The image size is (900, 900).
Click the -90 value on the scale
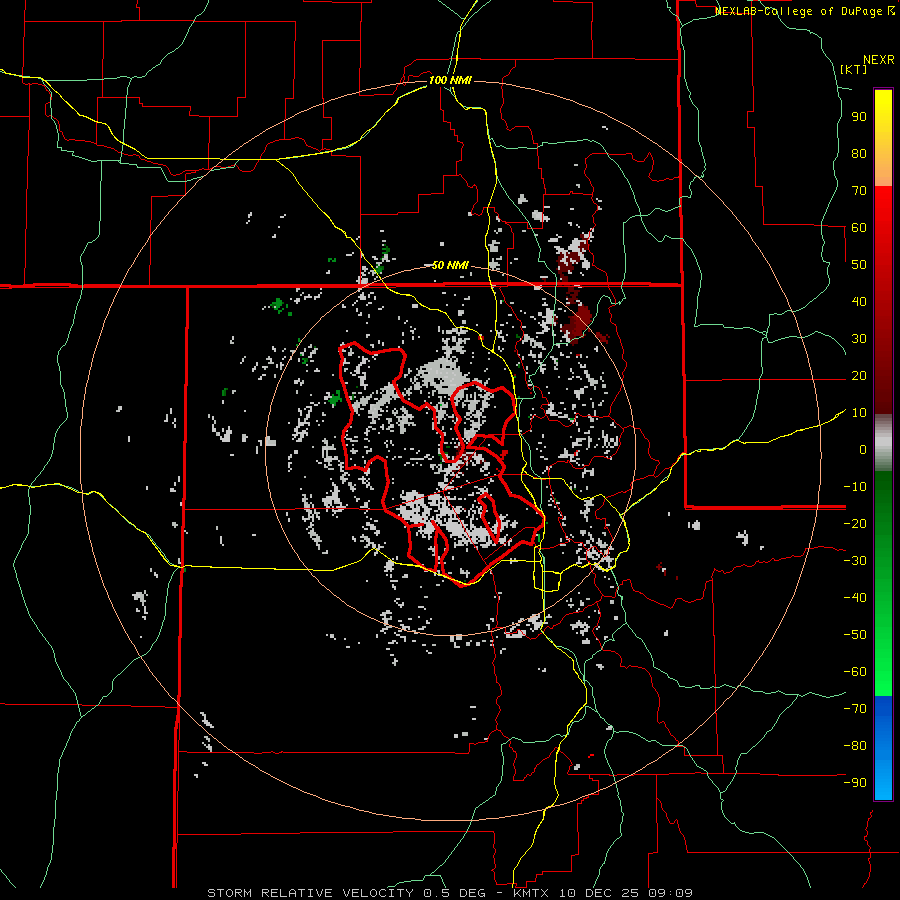point(853,782)
